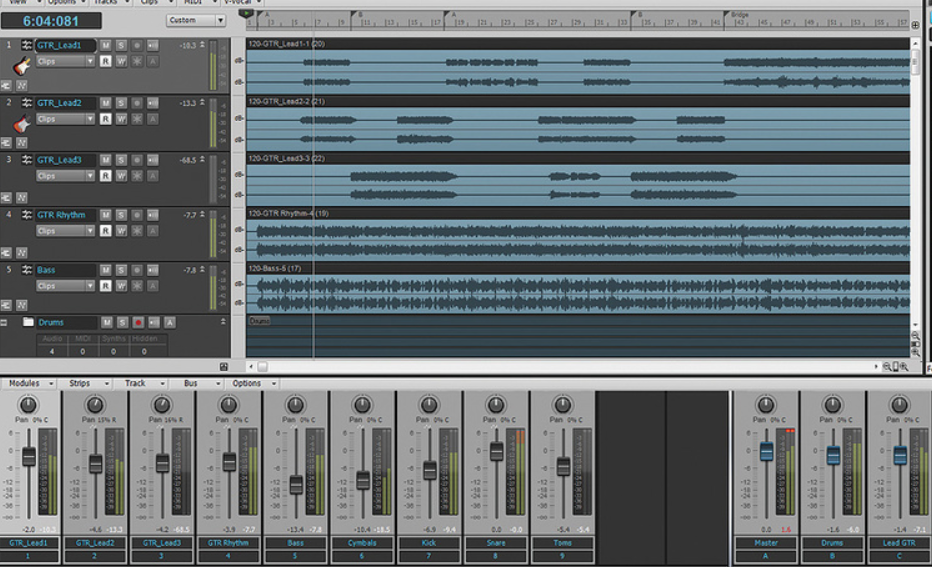
Task: Click the red record arm on Drums folder
Action: pos(138,322)
